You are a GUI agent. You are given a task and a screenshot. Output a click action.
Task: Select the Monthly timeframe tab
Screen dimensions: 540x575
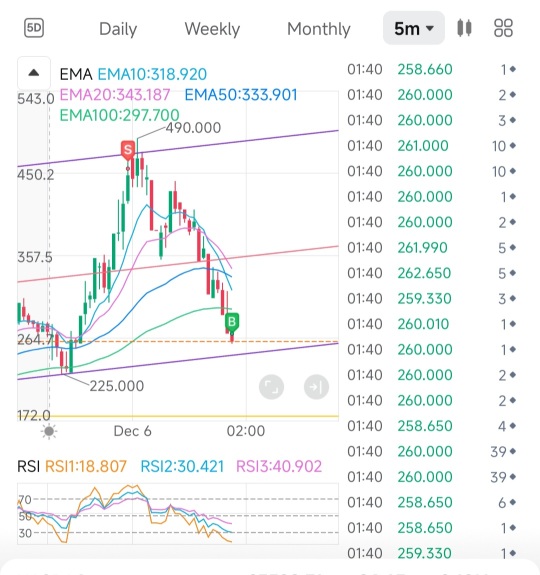click(319, 29)
